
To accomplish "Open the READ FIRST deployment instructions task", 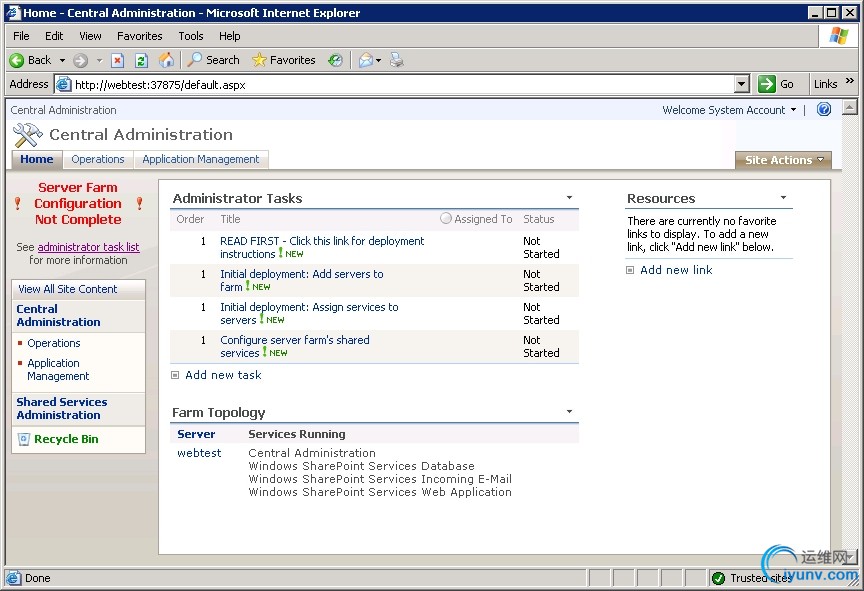I will (322, 247).
